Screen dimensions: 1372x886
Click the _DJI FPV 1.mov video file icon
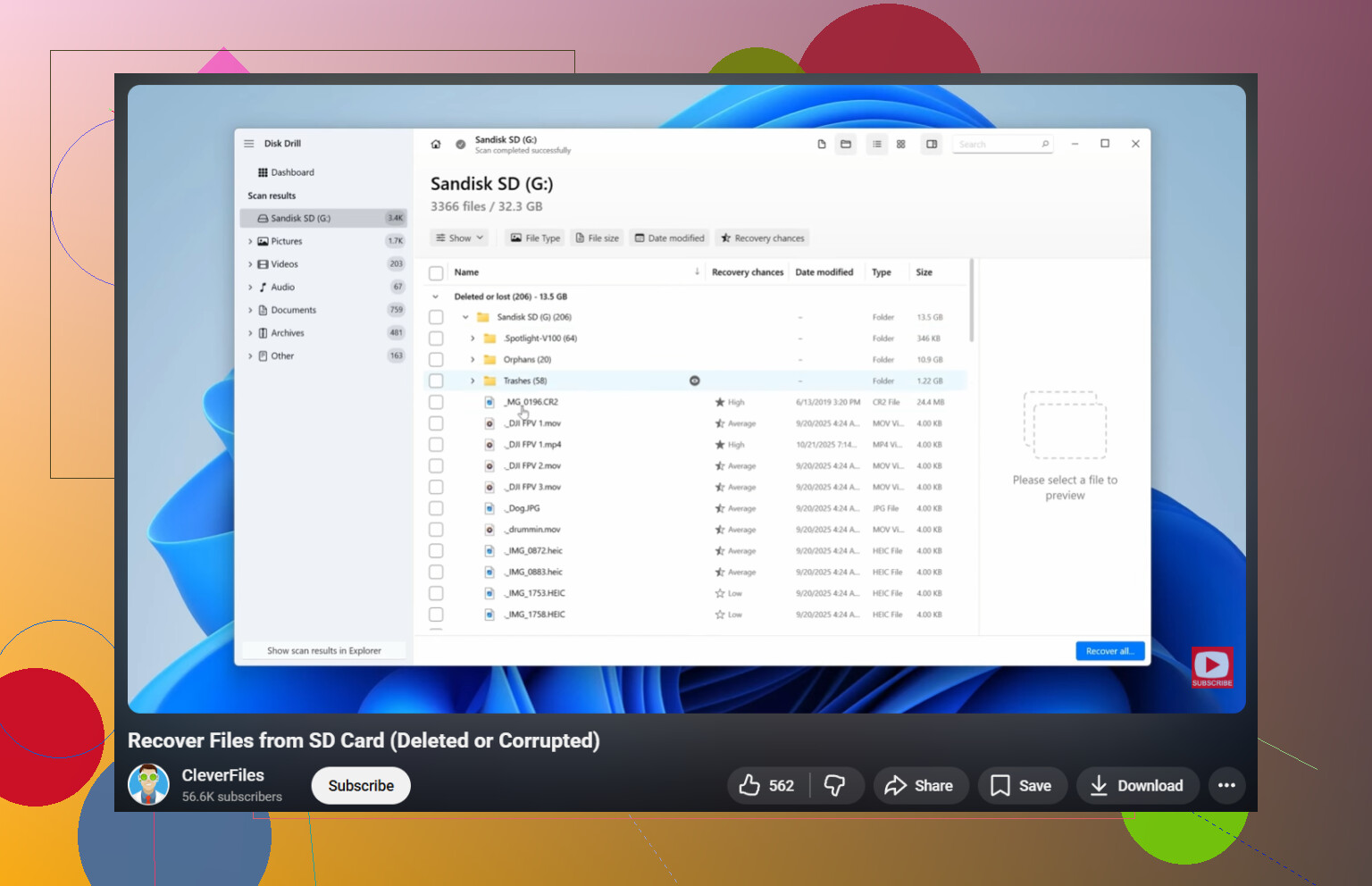coord(489,423)
